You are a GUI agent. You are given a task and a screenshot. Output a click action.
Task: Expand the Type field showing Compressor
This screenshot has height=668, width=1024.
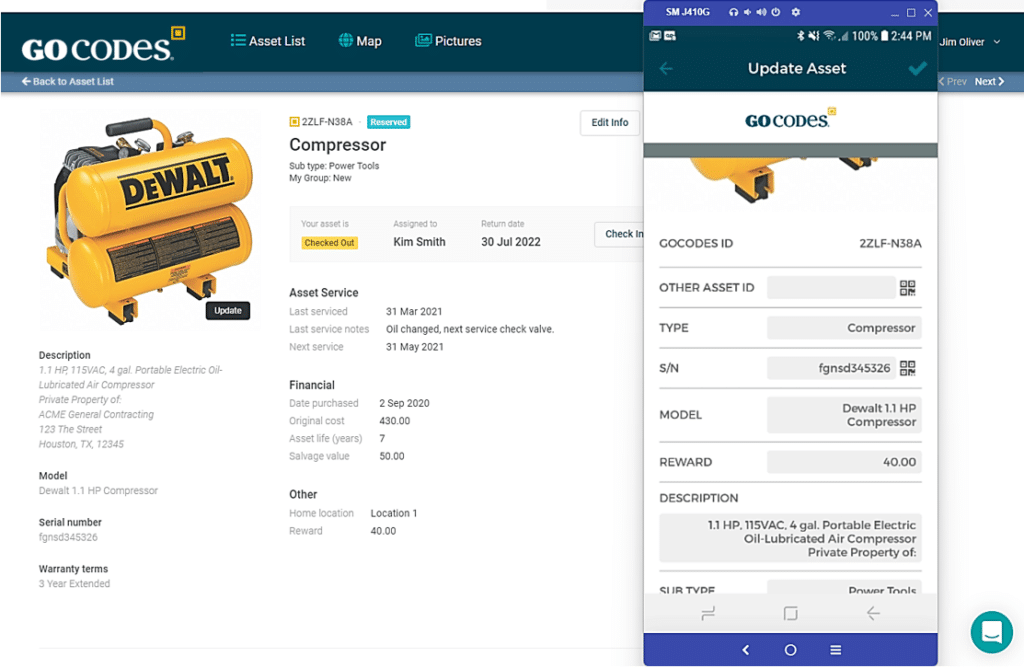(843, 328)
